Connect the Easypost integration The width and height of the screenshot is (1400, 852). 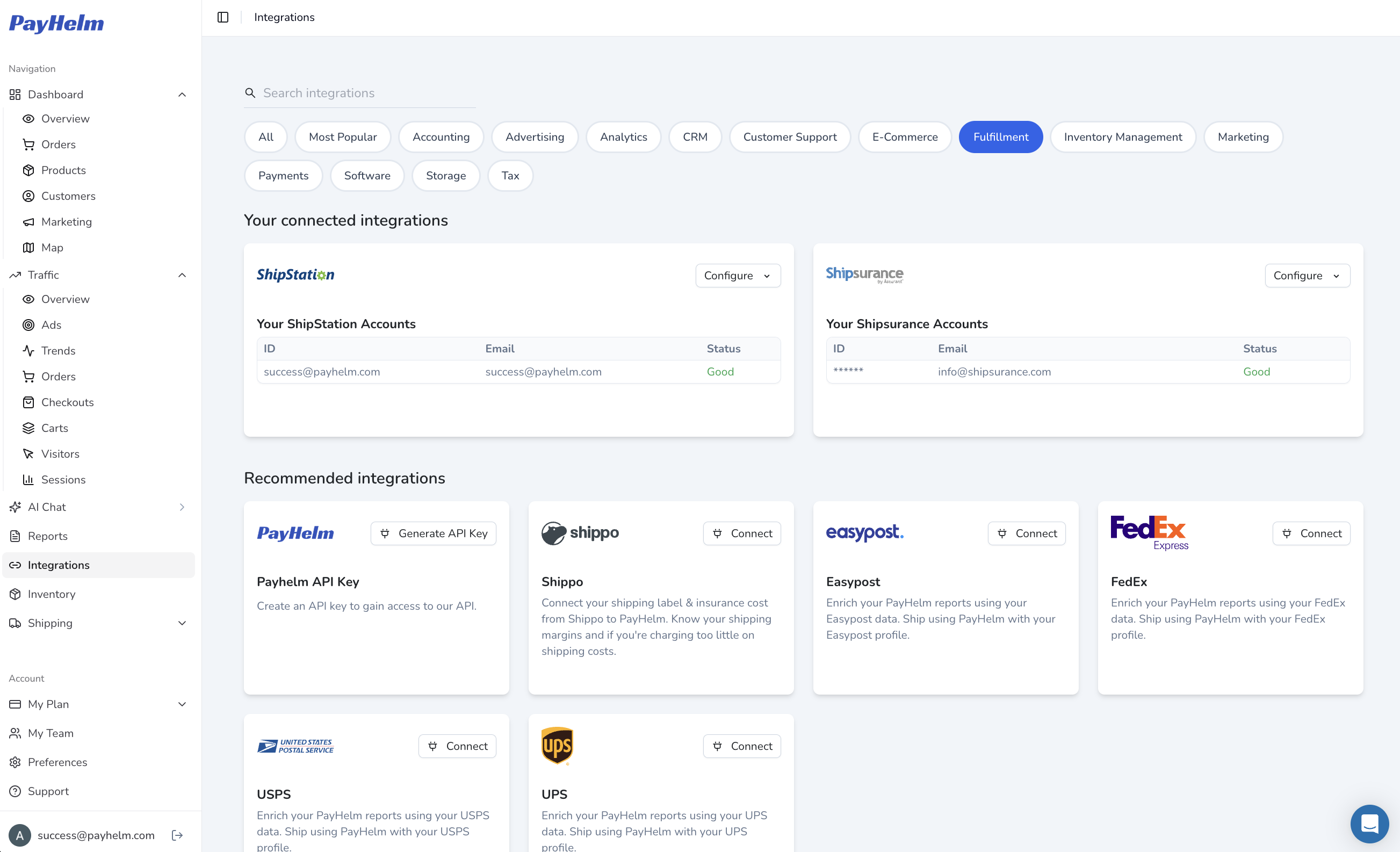click(1026, 533)
